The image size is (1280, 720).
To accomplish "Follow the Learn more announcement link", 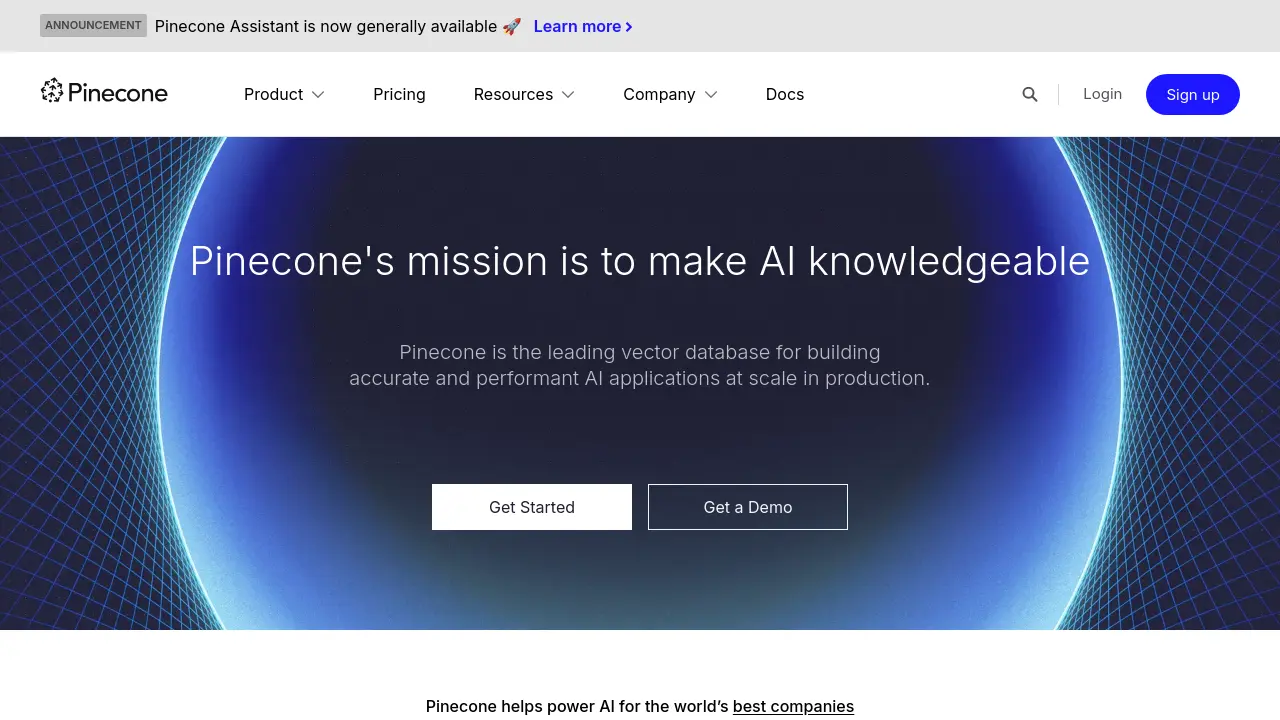I will pyautogui.click(x=583, y=26).
